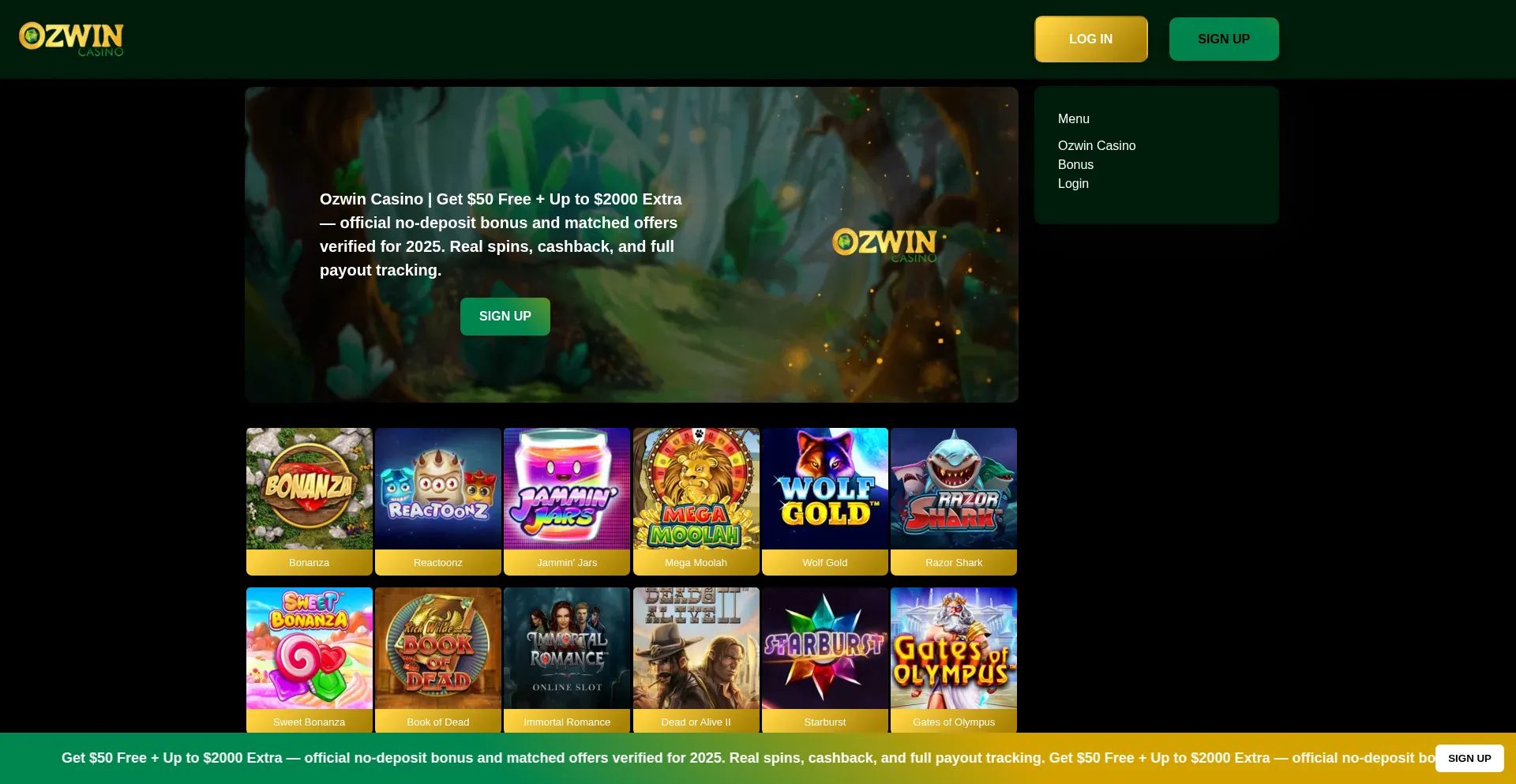Screen dimensions: 1516x784
Task: Open the Gates of Olympus thumbnail
Action: pyautogui.click(x=954, y=648)
